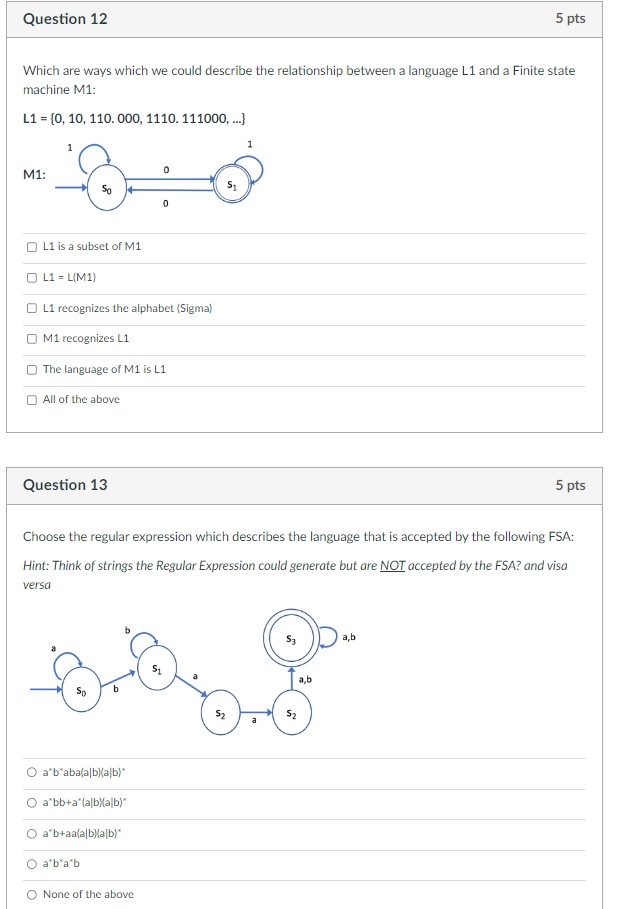Select the a*bb+a*(a|b)(a|b)* answer

click(x=30, y=801)
